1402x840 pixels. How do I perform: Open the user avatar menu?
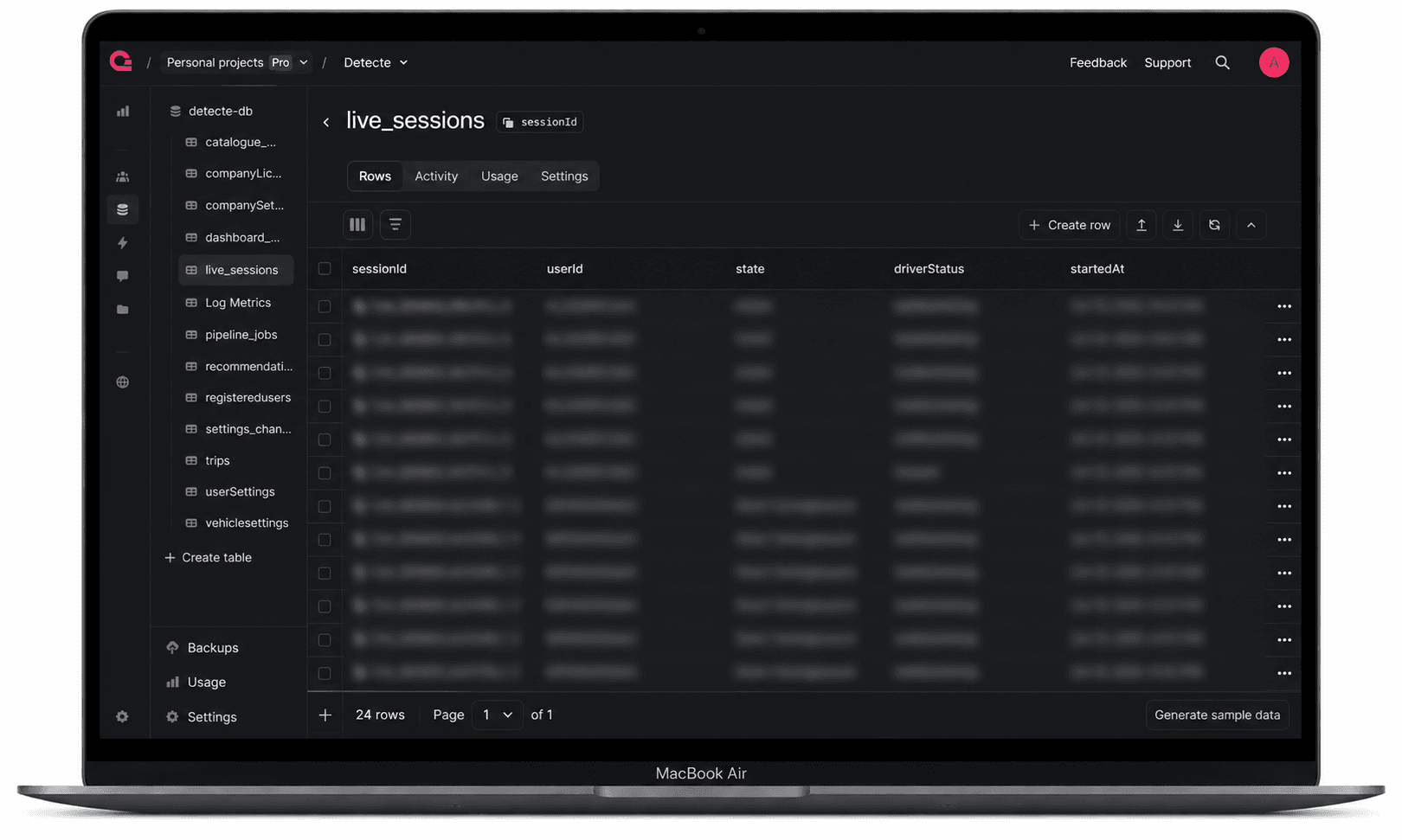[1273, 62]
